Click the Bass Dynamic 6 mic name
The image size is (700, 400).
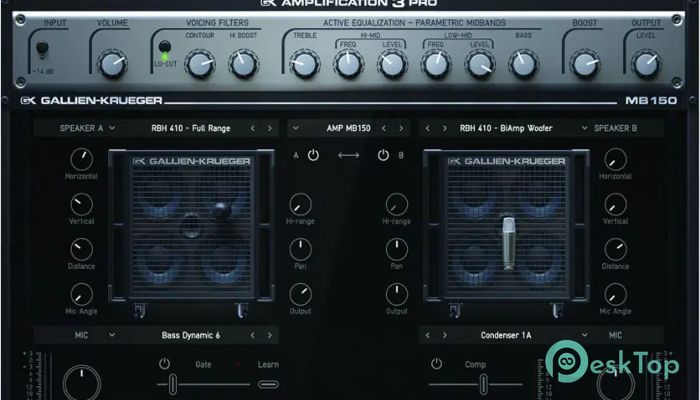click(191, 335)
